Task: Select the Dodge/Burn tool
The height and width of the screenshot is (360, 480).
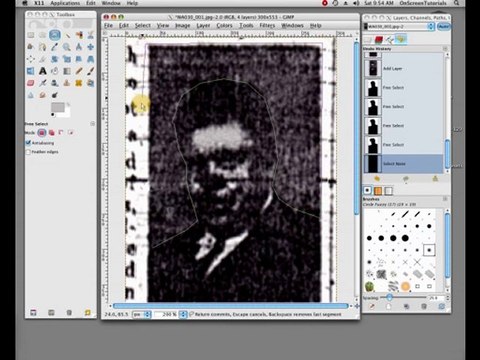Action: tap(55, 95)
